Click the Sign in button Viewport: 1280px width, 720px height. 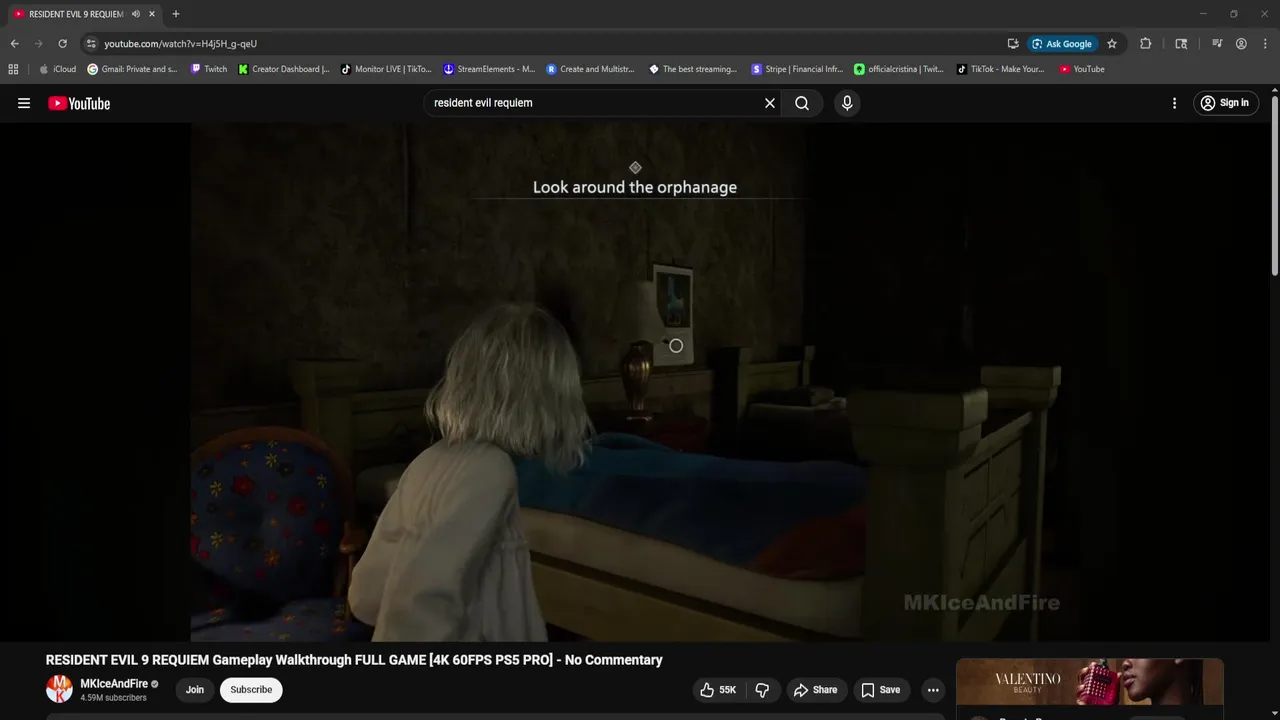click(x=1225, y=103)
